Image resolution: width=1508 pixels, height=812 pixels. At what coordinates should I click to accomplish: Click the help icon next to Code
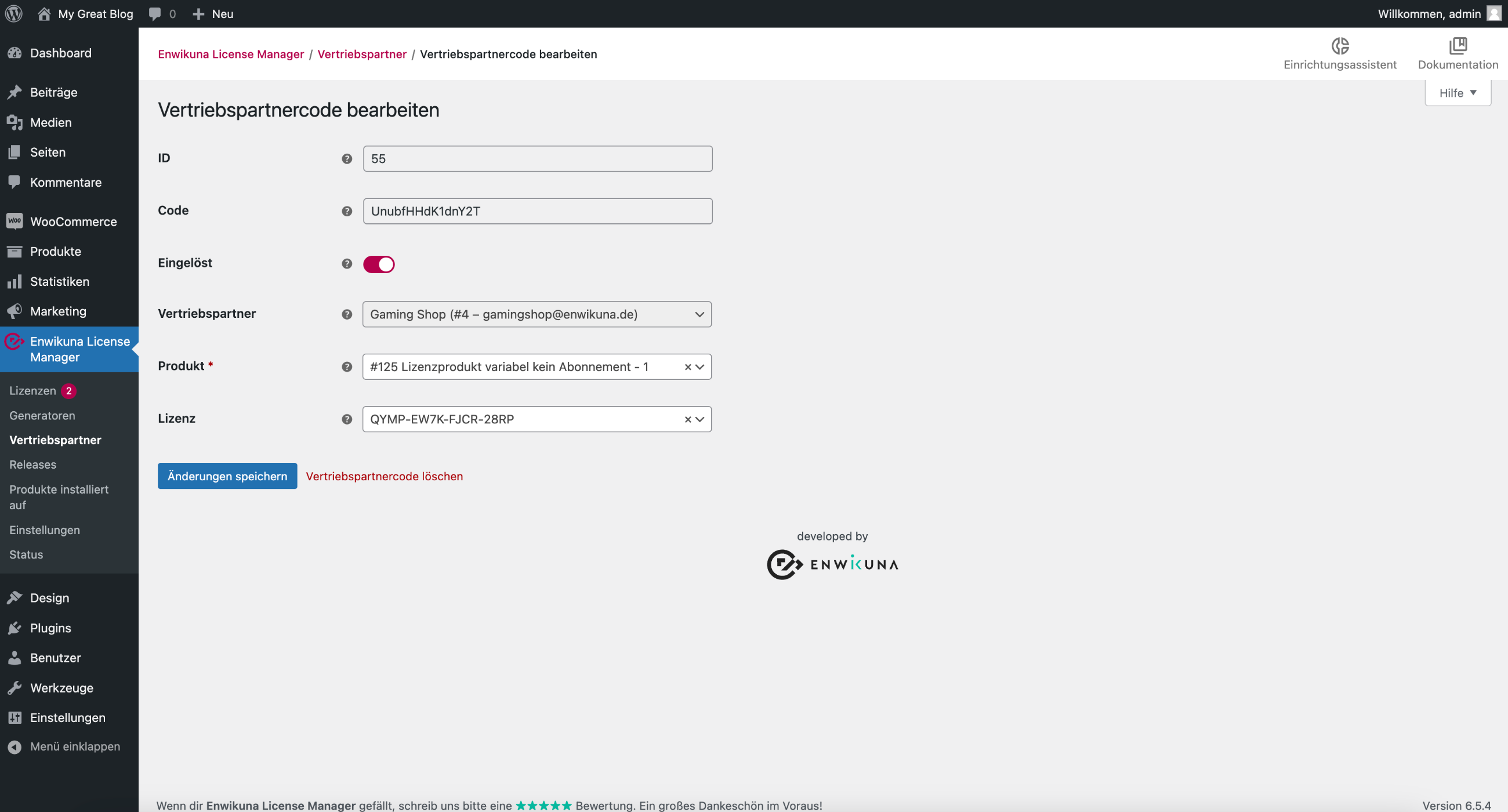[x=347, y=211]
